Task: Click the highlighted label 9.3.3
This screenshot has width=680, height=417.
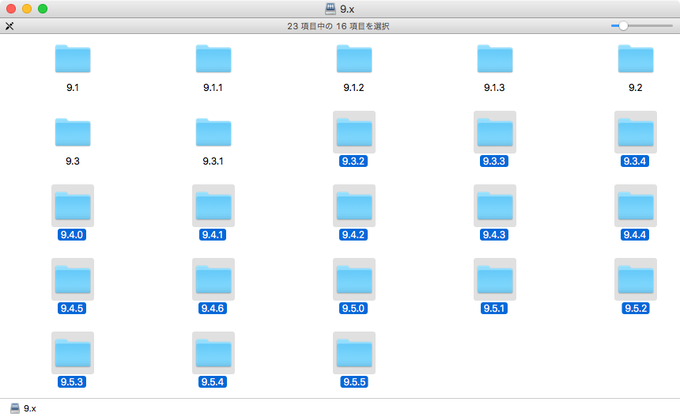Action: pyautogui.click(x=494, y=161)
